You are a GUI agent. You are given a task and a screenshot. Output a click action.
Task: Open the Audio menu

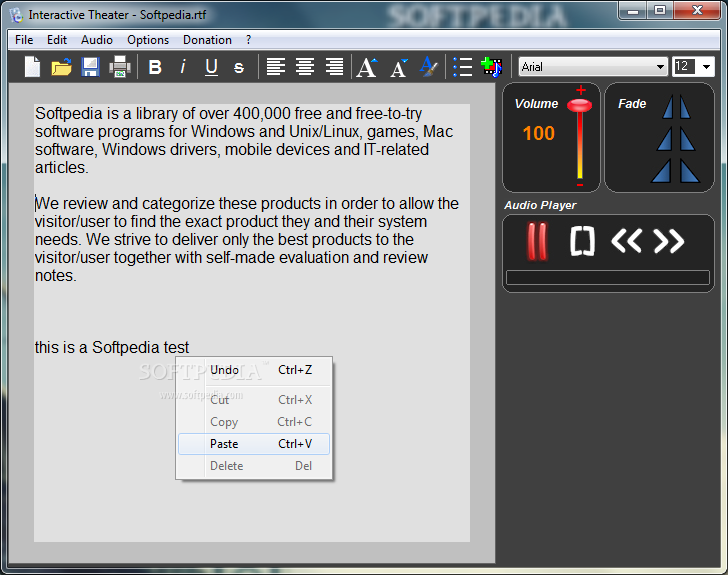(97, 40)
